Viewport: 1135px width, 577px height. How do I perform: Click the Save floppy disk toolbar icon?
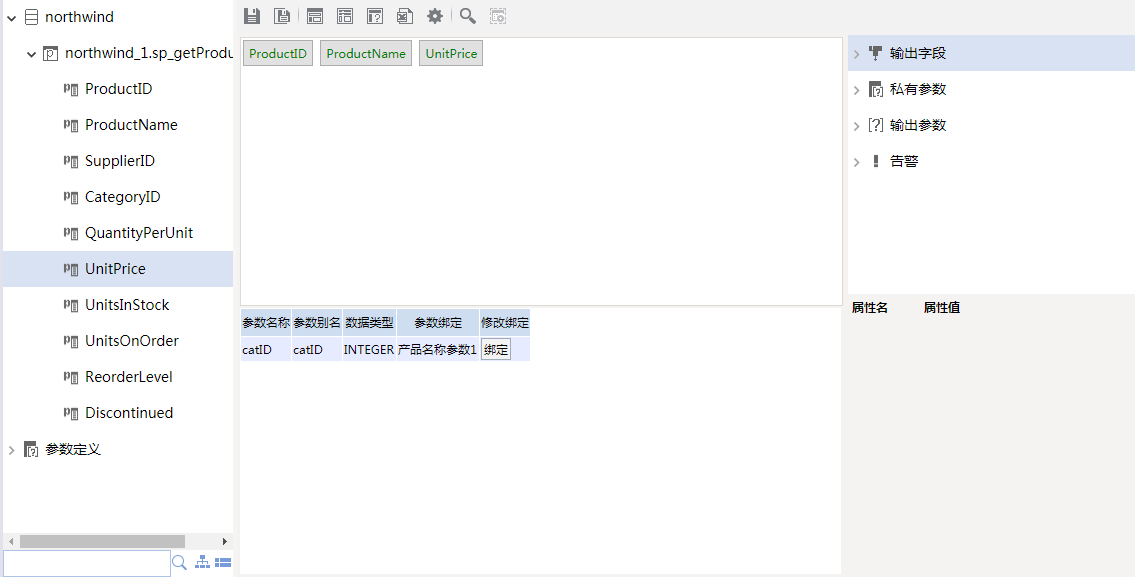click(252, 16)
